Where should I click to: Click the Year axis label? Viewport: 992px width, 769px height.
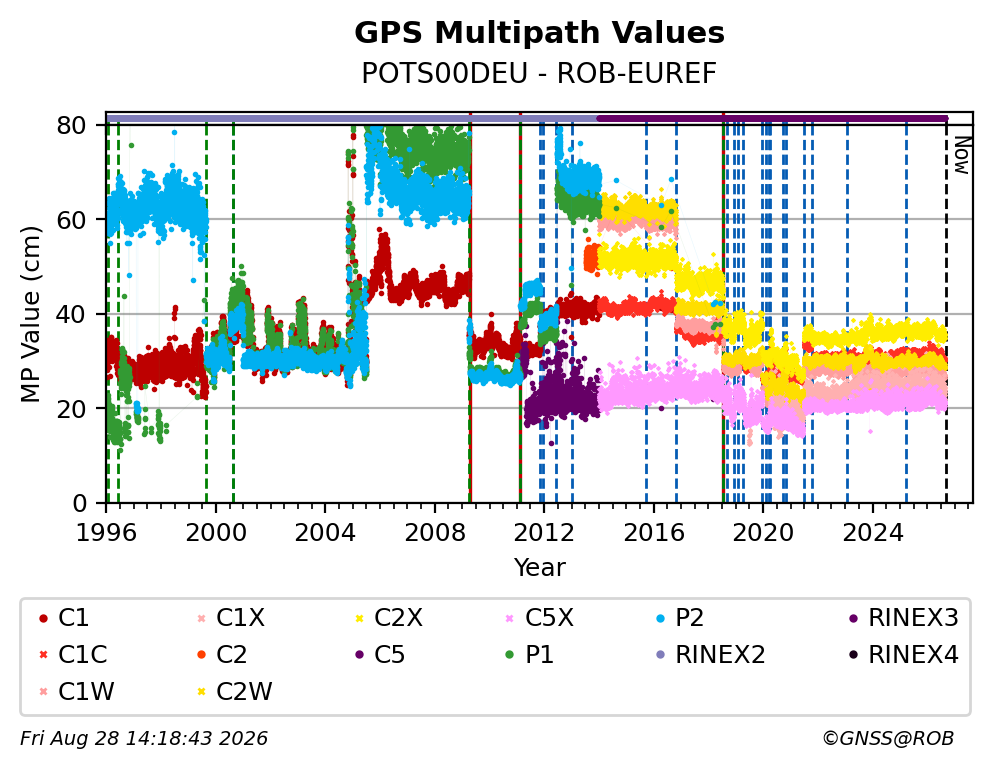(539, 567)
